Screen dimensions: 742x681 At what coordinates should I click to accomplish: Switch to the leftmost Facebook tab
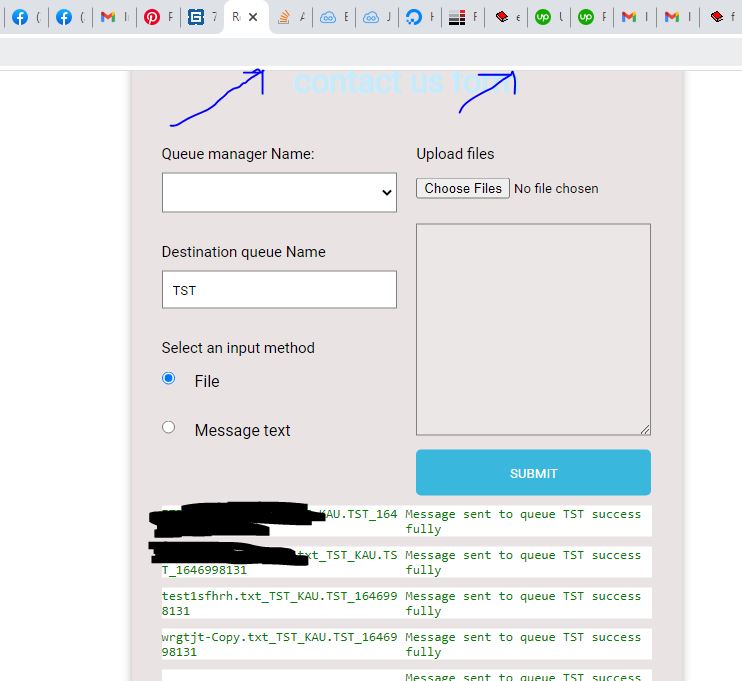point(26,18)
